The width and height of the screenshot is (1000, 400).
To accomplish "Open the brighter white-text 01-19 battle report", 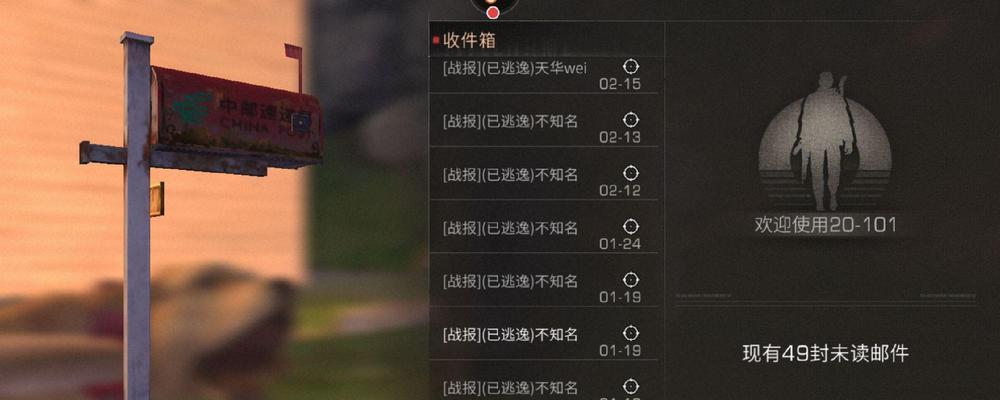I will point(543,334).
